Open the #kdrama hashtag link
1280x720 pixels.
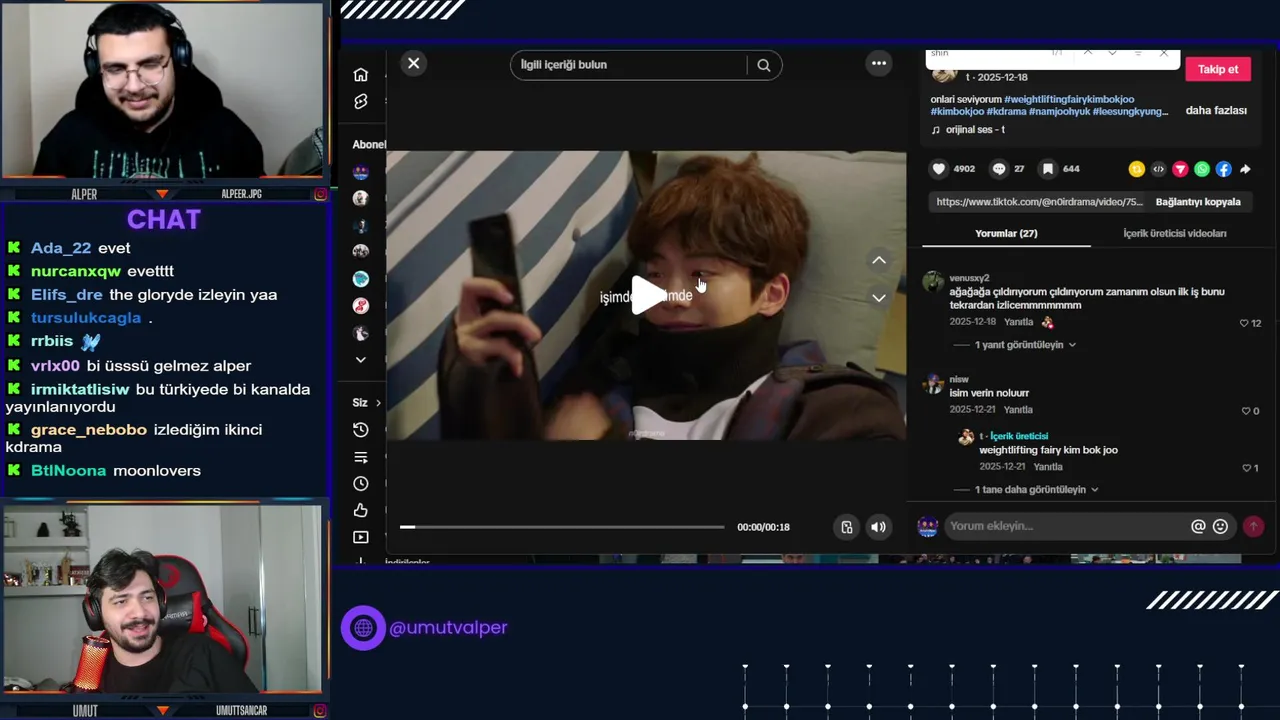[x=1006, y=112]
